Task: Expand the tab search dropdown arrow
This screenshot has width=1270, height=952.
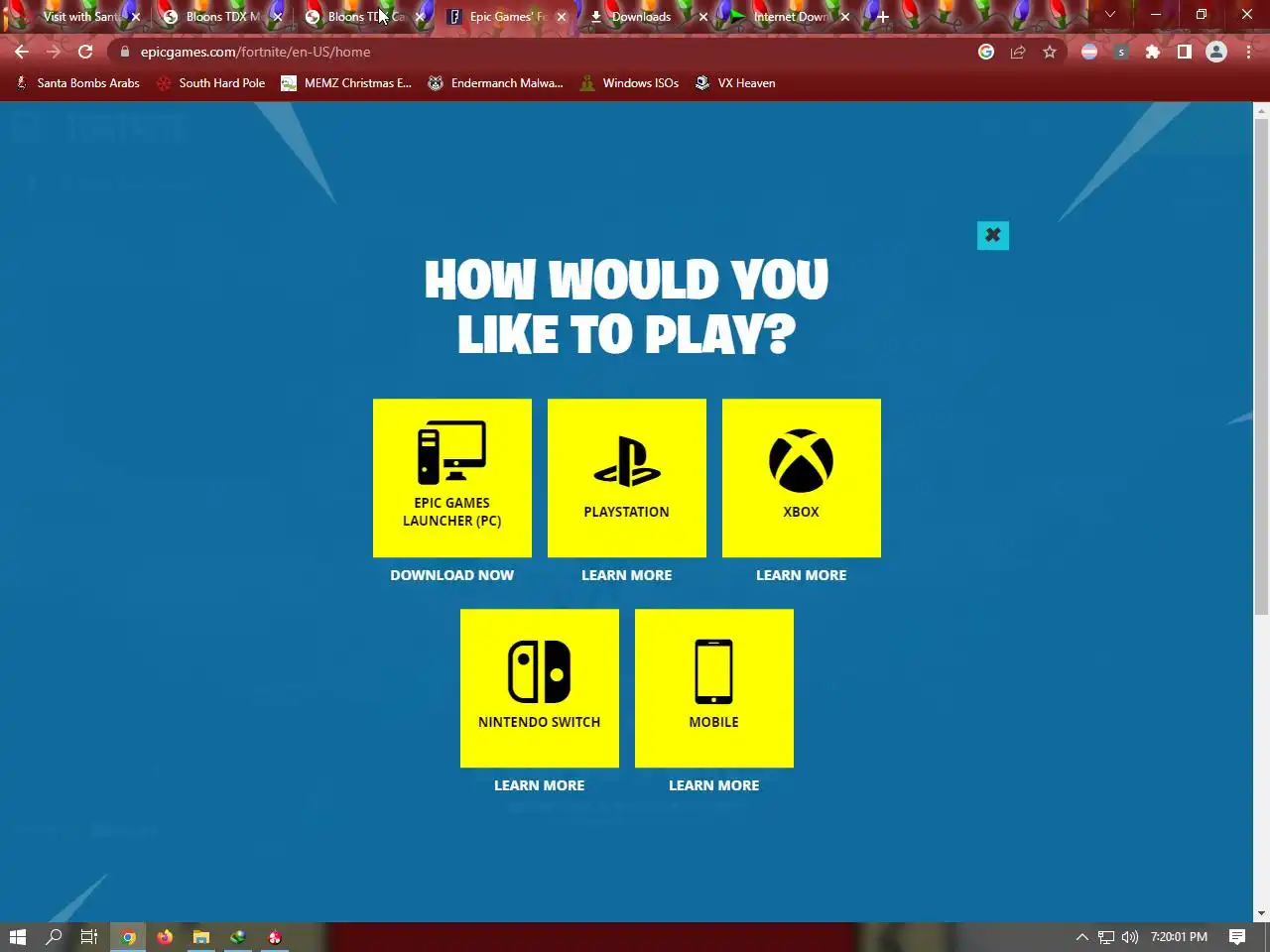Action: [1110, 15]
